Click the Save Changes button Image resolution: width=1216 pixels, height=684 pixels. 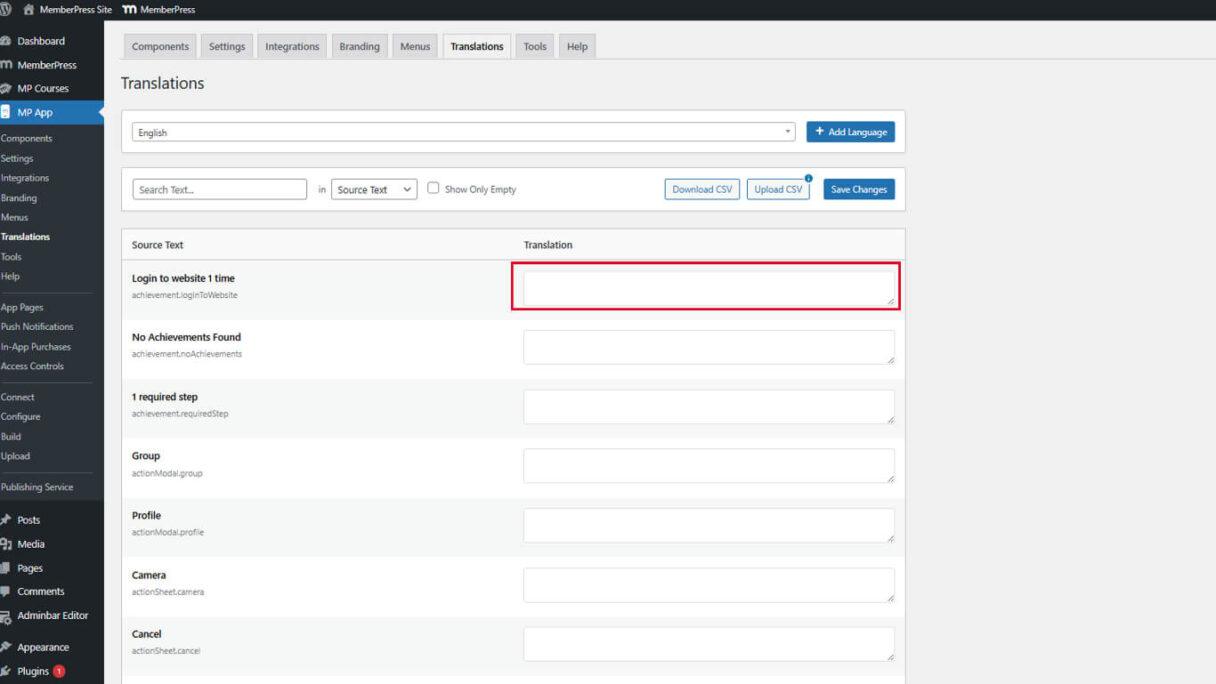(x=858, y=189)
